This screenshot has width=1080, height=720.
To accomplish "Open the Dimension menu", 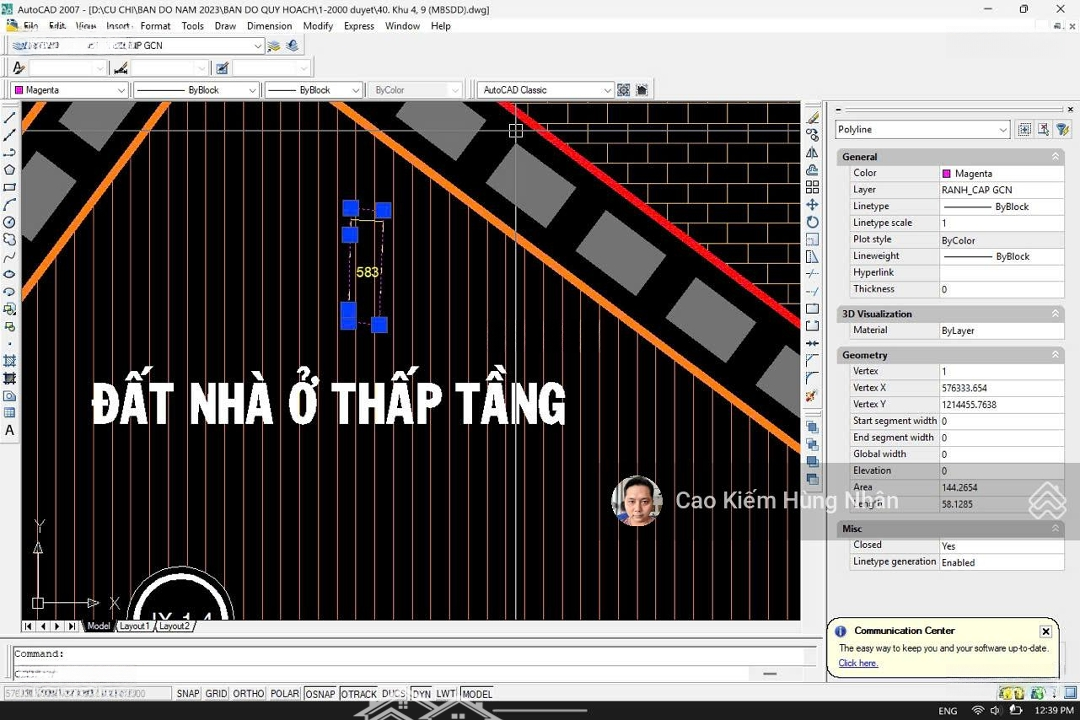I will 269,26.
